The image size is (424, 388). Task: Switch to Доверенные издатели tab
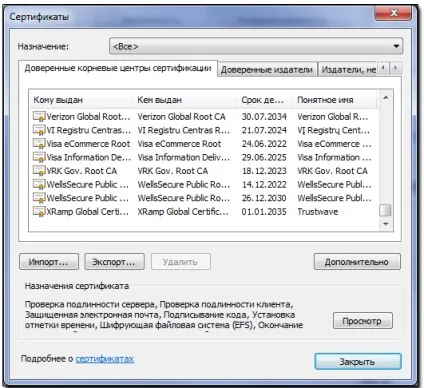click(267, 70)
